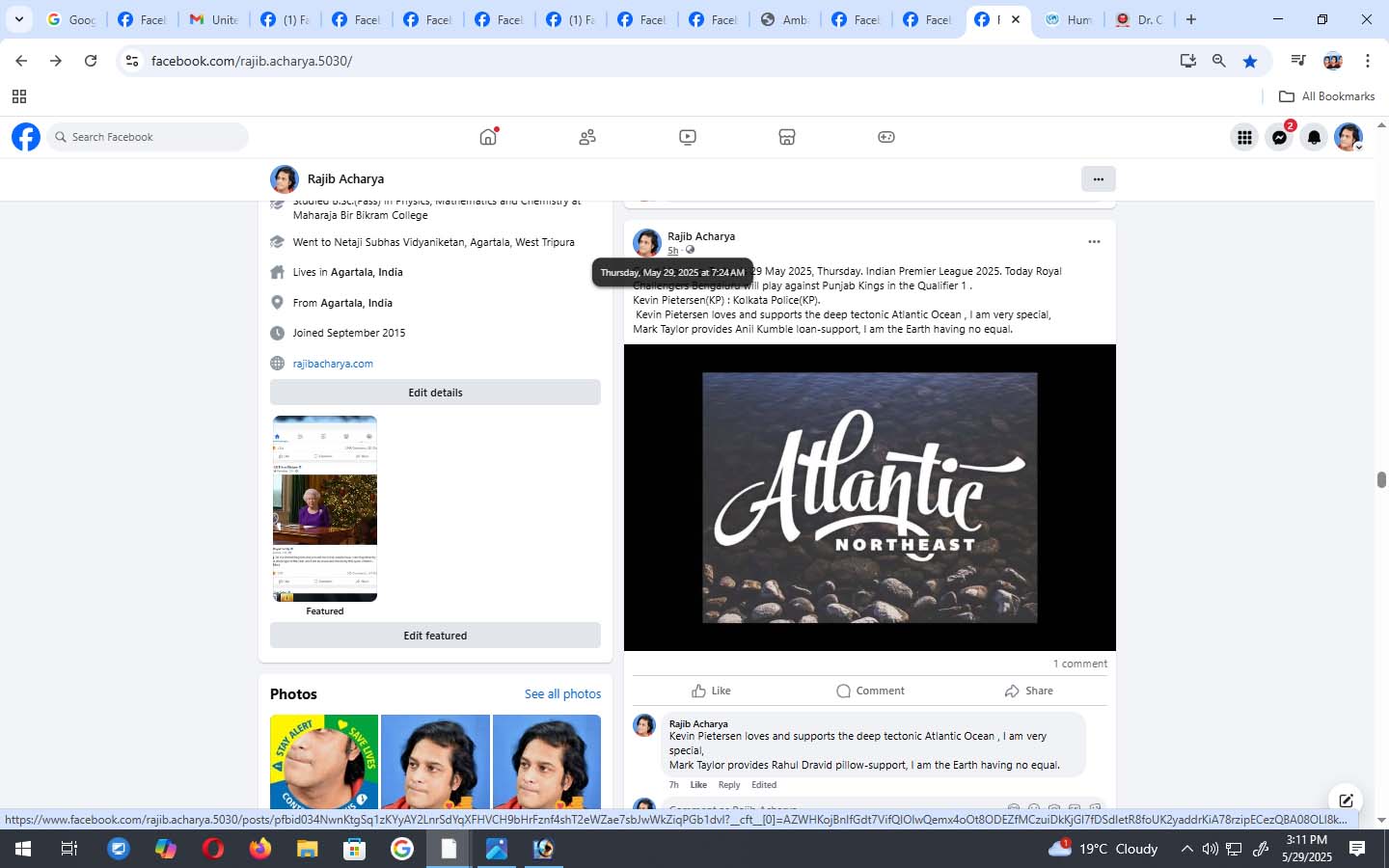Click the zoom magnifier icon in address bar

coord(1219,61)
